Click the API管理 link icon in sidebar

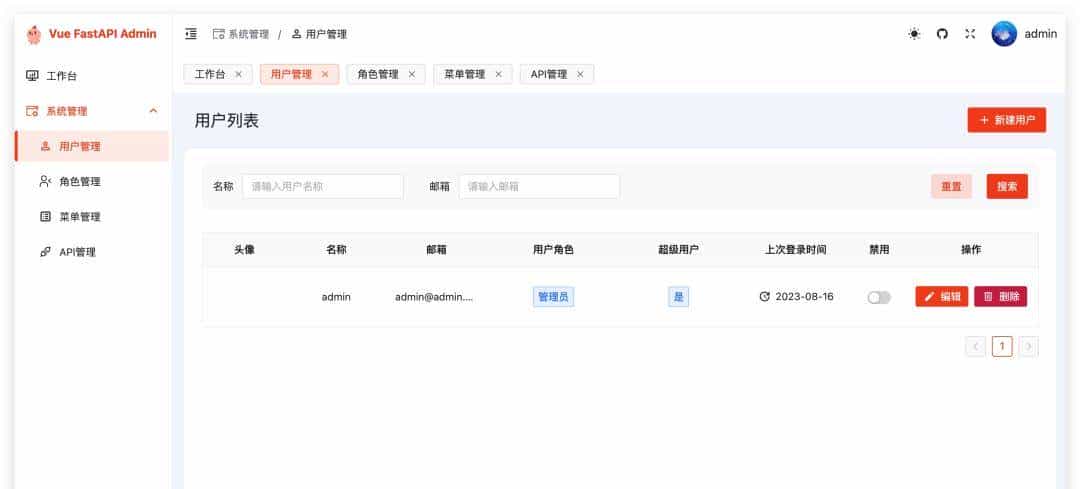pyautogui.click(x=45, y=252)
